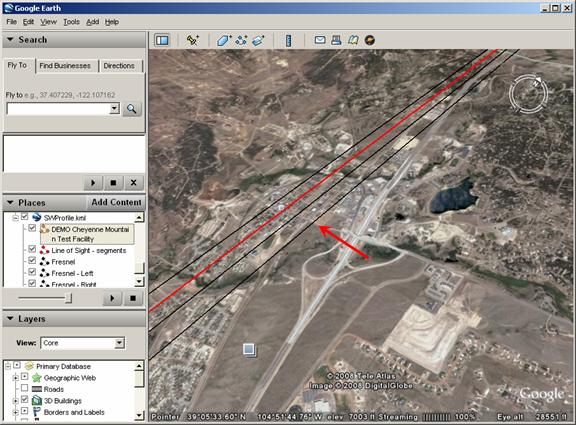This screenshot has height=425, width=576.
Task: Show the view in Google Maps
Action: tap(353, 40)
